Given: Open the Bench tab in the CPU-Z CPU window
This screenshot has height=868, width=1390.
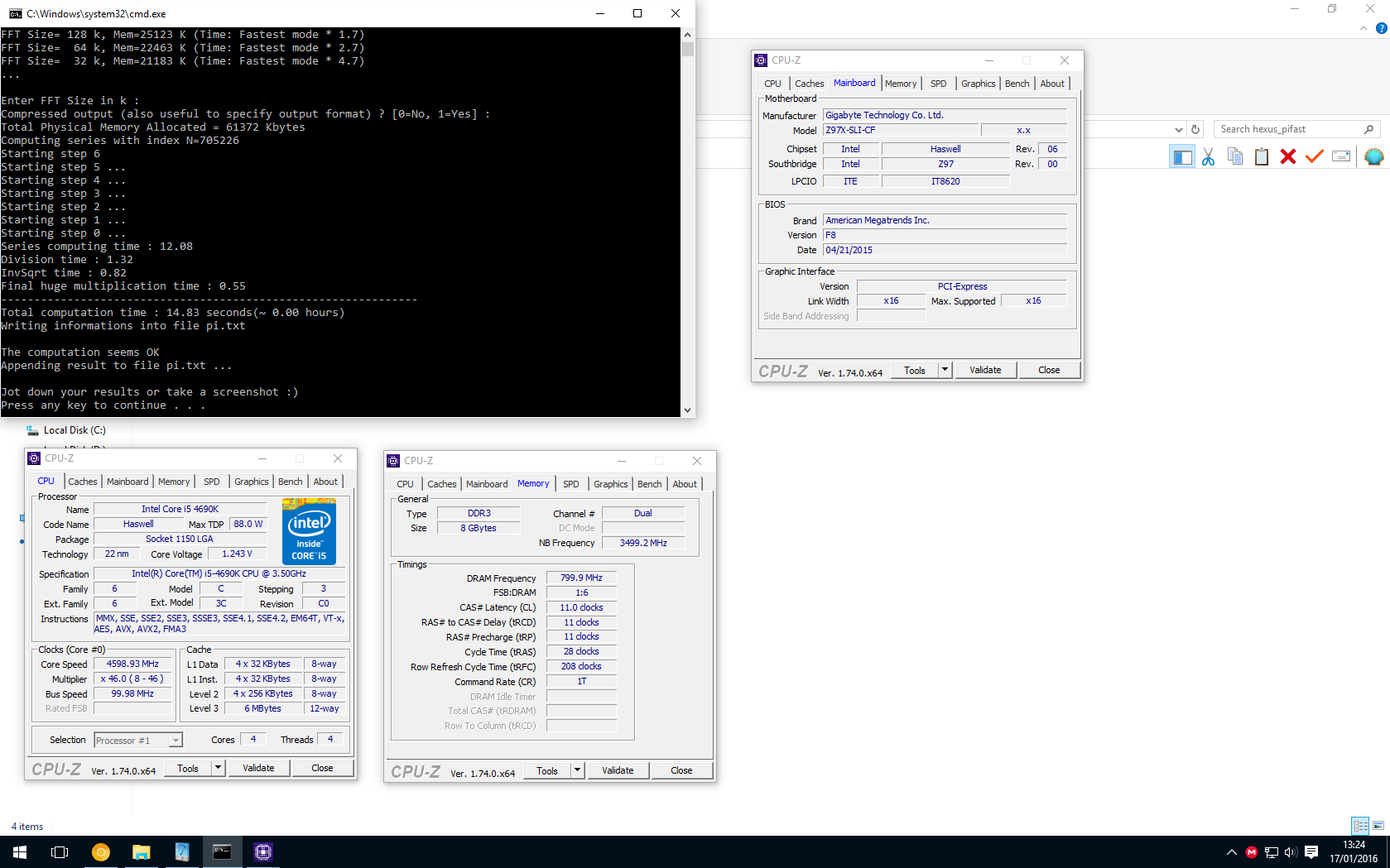Looking at the screenshot, I should pyautogui.click(x=291, y=482).
